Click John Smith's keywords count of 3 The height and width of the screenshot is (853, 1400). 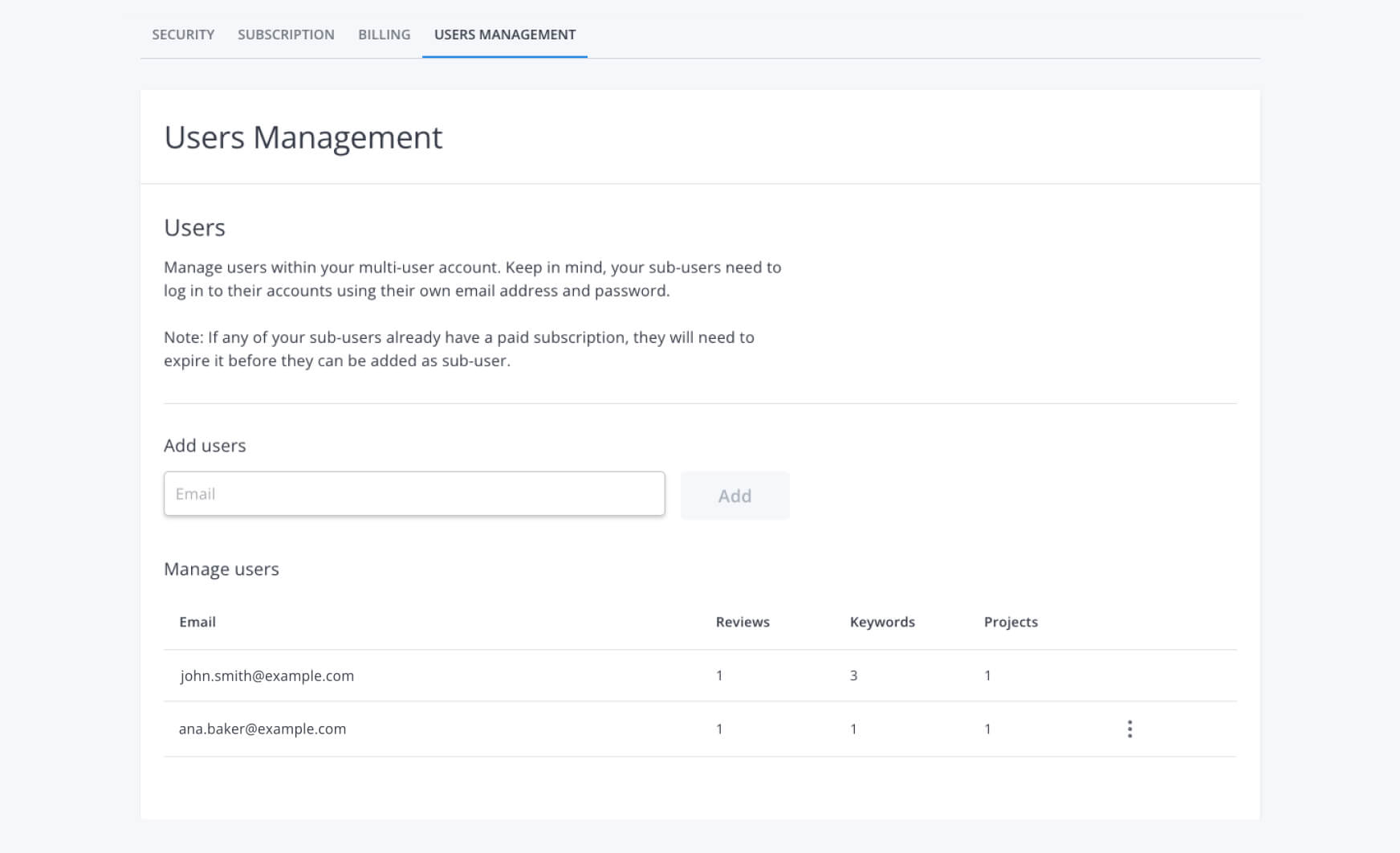pos(853,676)
